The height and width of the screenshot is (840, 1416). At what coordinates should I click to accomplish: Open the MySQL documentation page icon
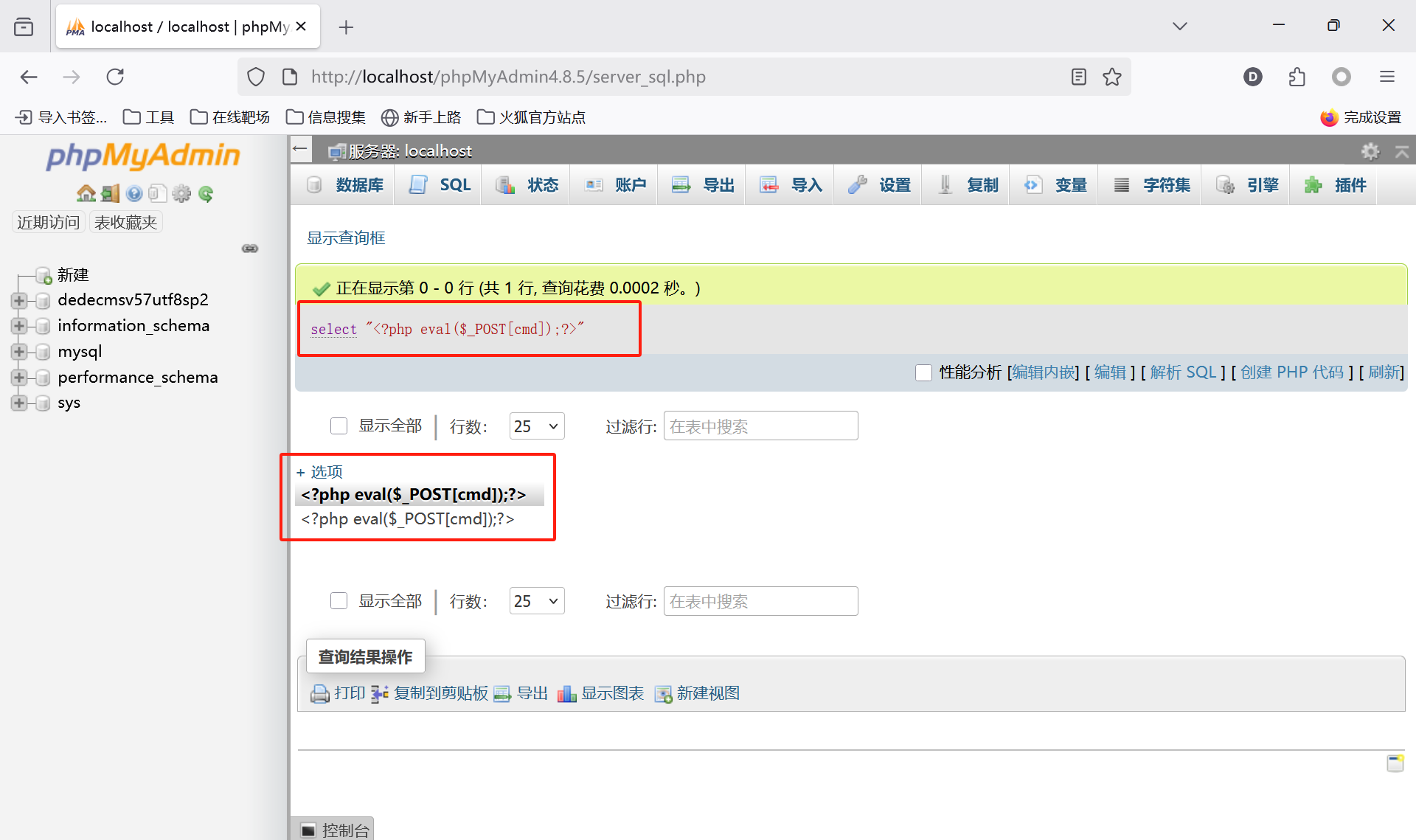[157, 194]
